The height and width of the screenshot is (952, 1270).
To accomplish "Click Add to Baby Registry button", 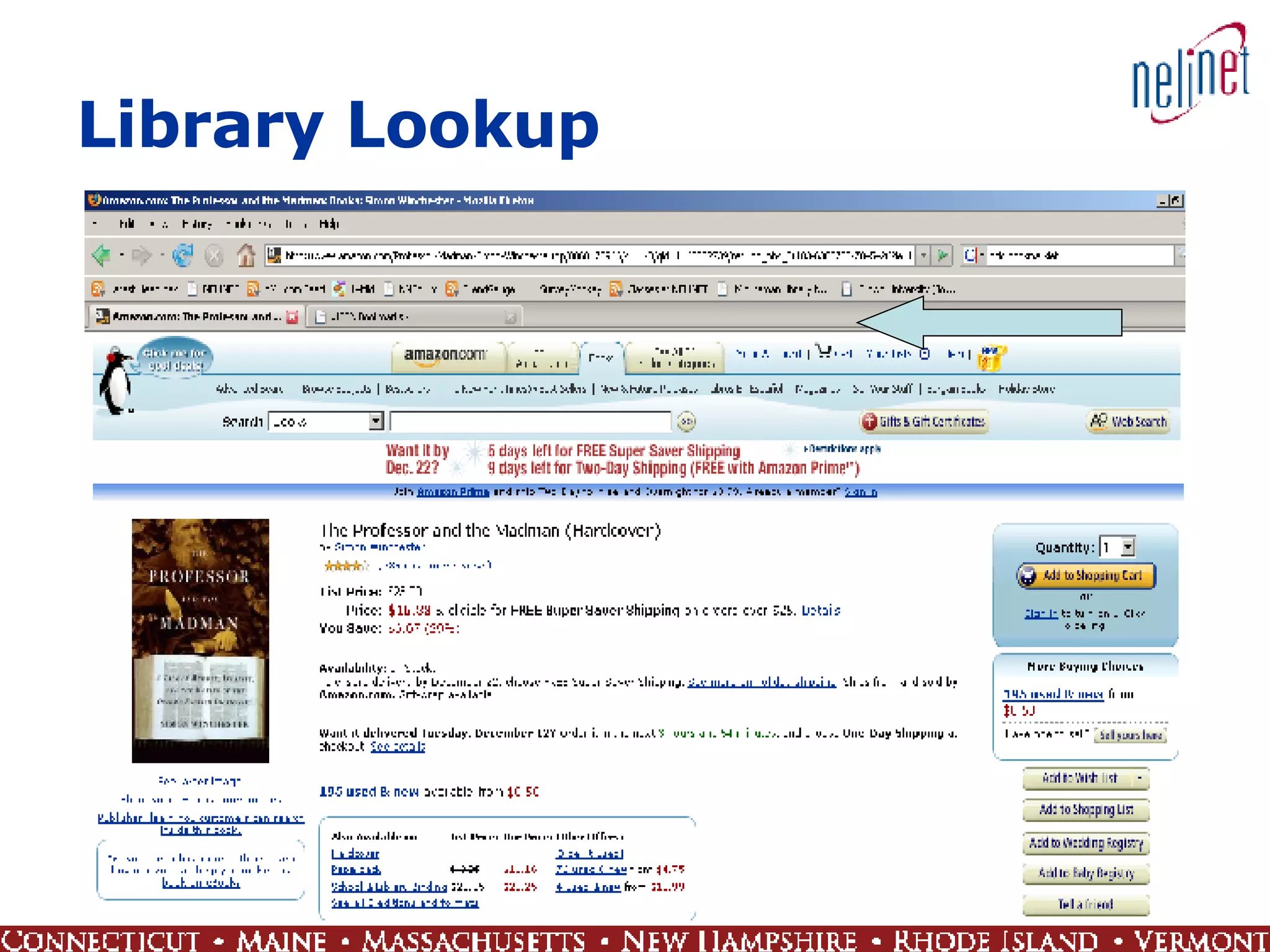I will pyautogui.click(x=1086, y=873).
